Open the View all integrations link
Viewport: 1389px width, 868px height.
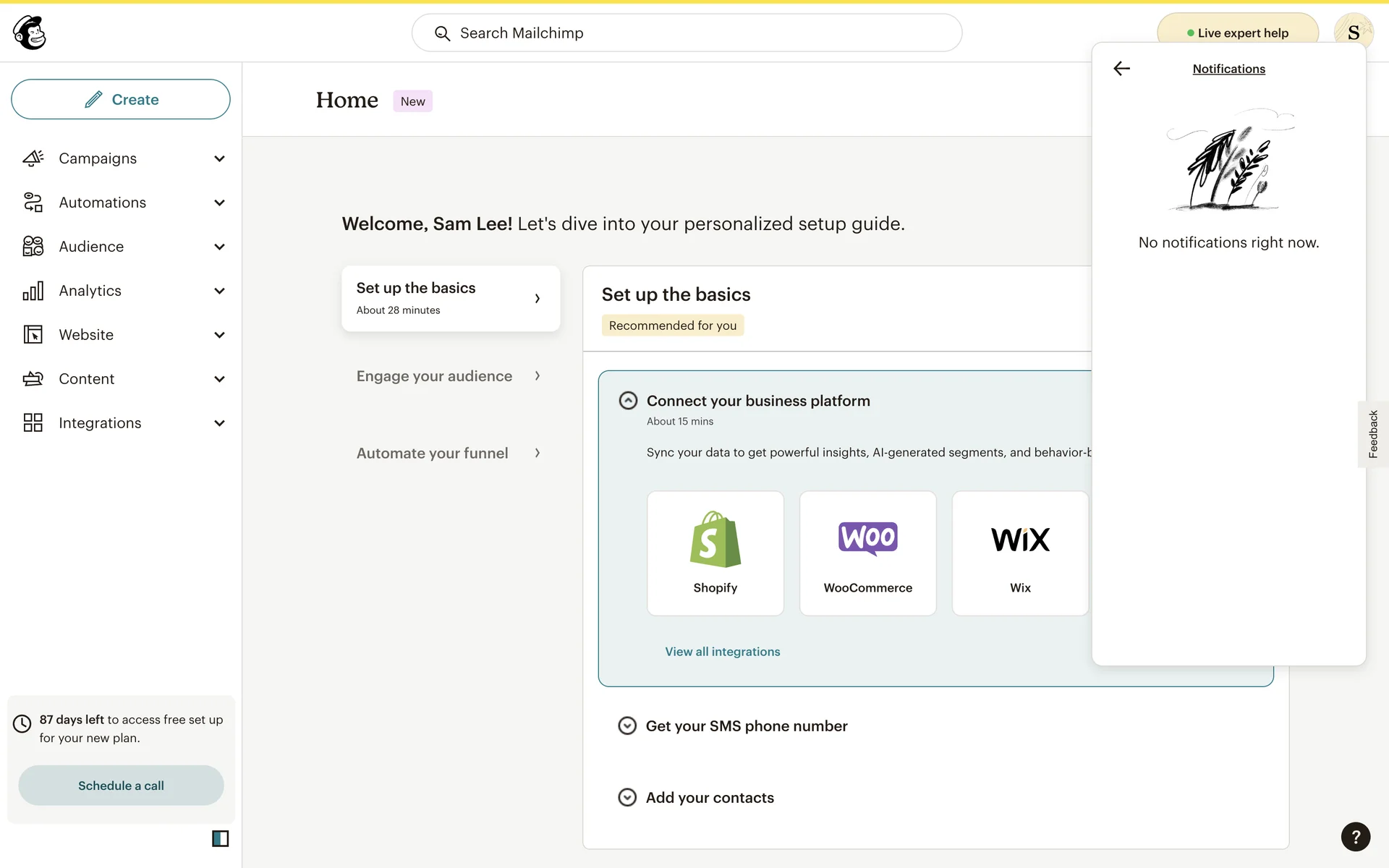(722, 652)
